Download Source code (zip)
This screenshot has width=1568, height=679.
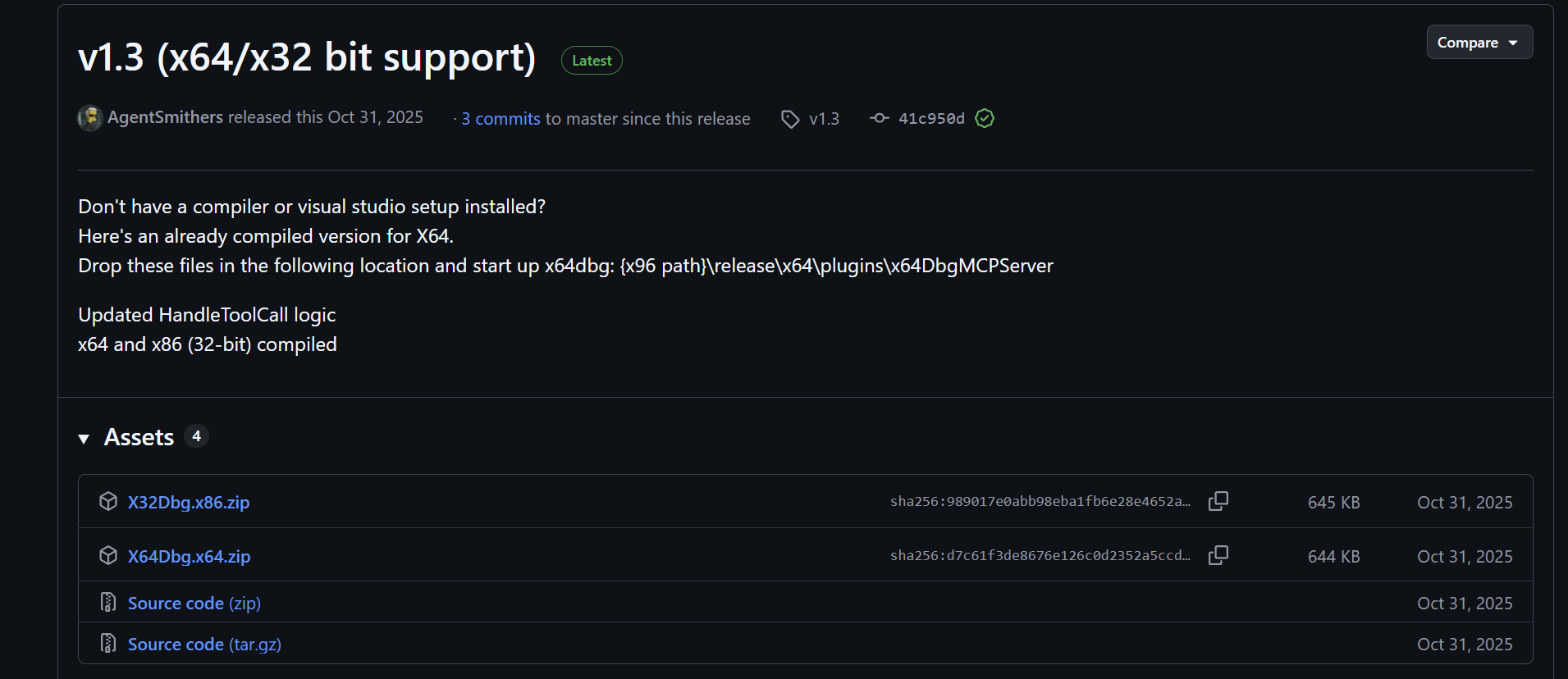point(194,604)
